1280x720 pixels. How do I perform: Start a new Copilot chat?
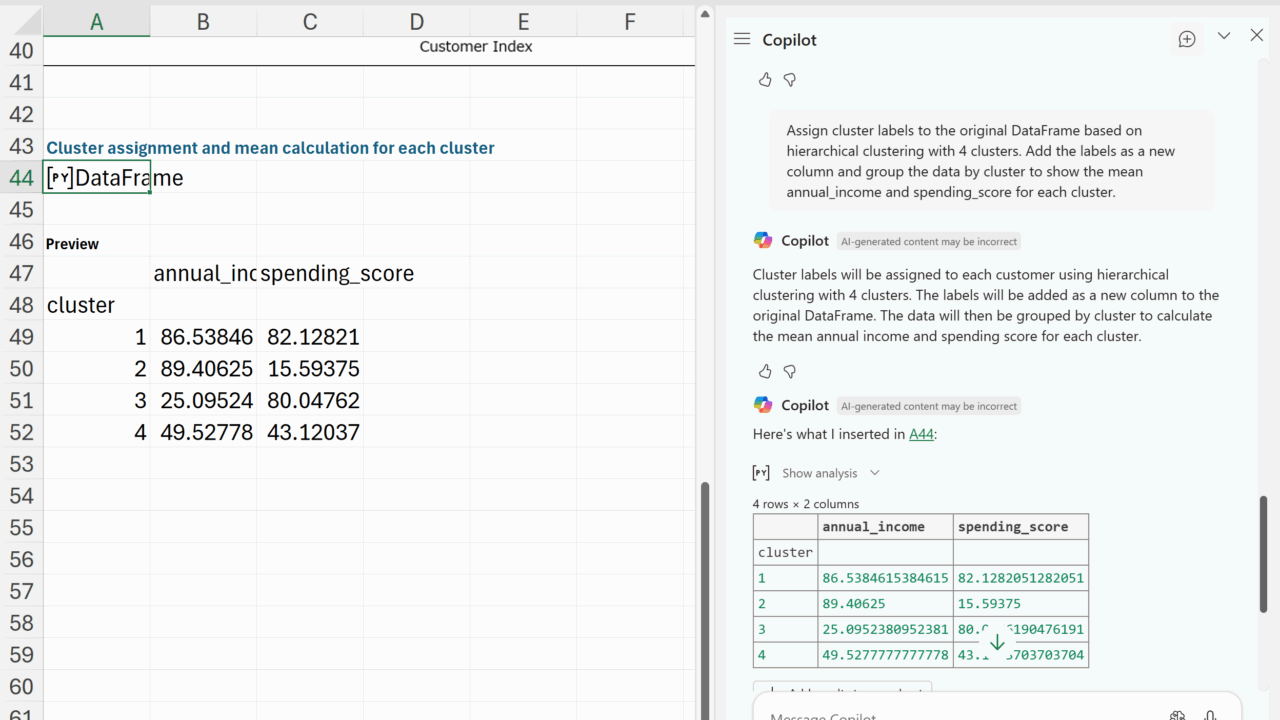tap(1187, 39)
